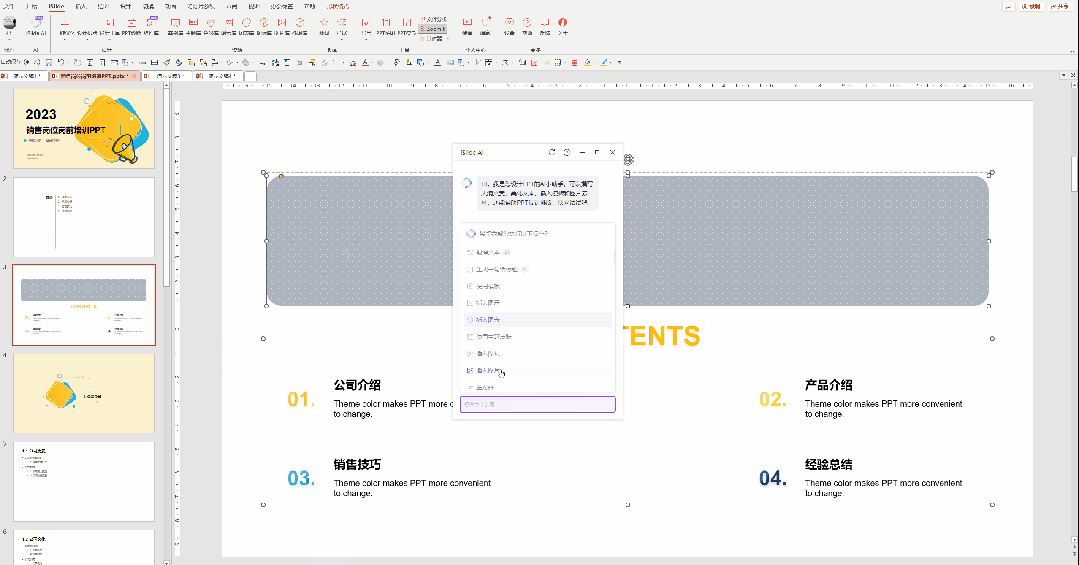The width and height of the screenshot is (1079, 565).
Task: Switch to the iSlide ribbon tab
Action: 56,6
